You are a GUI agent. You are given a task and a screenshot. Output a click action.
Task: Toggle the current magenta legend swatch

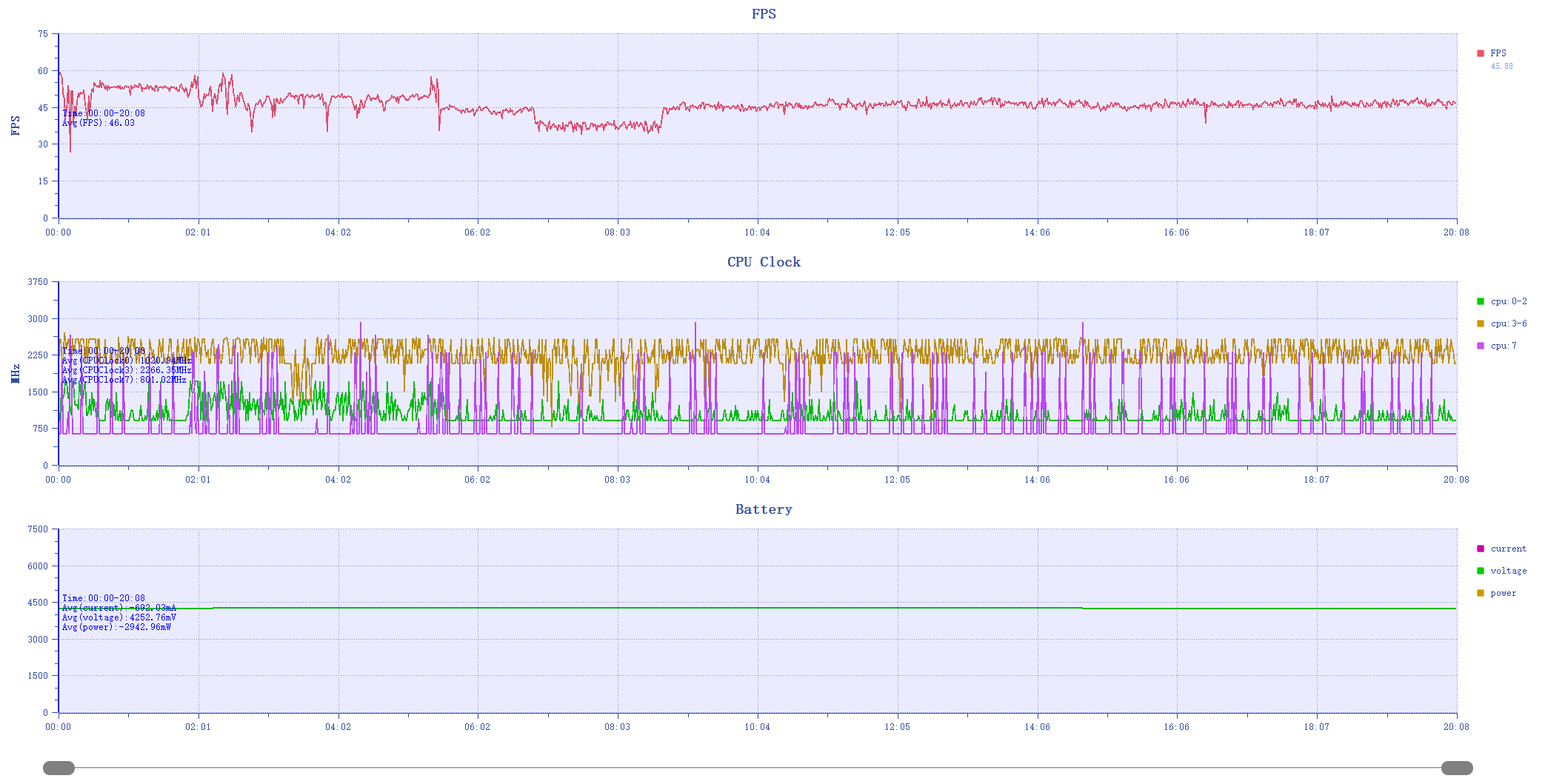point(1480,549)
